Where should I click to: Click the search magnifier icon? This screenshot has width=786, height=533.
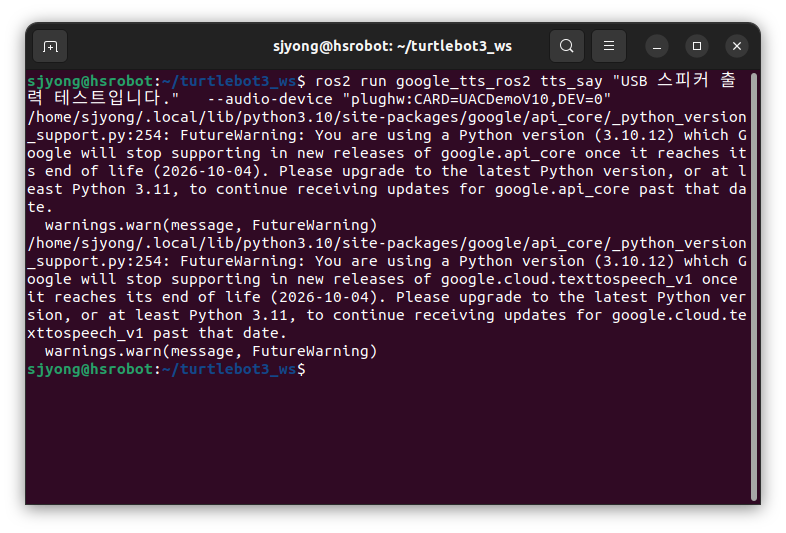(x=566, y=46)
